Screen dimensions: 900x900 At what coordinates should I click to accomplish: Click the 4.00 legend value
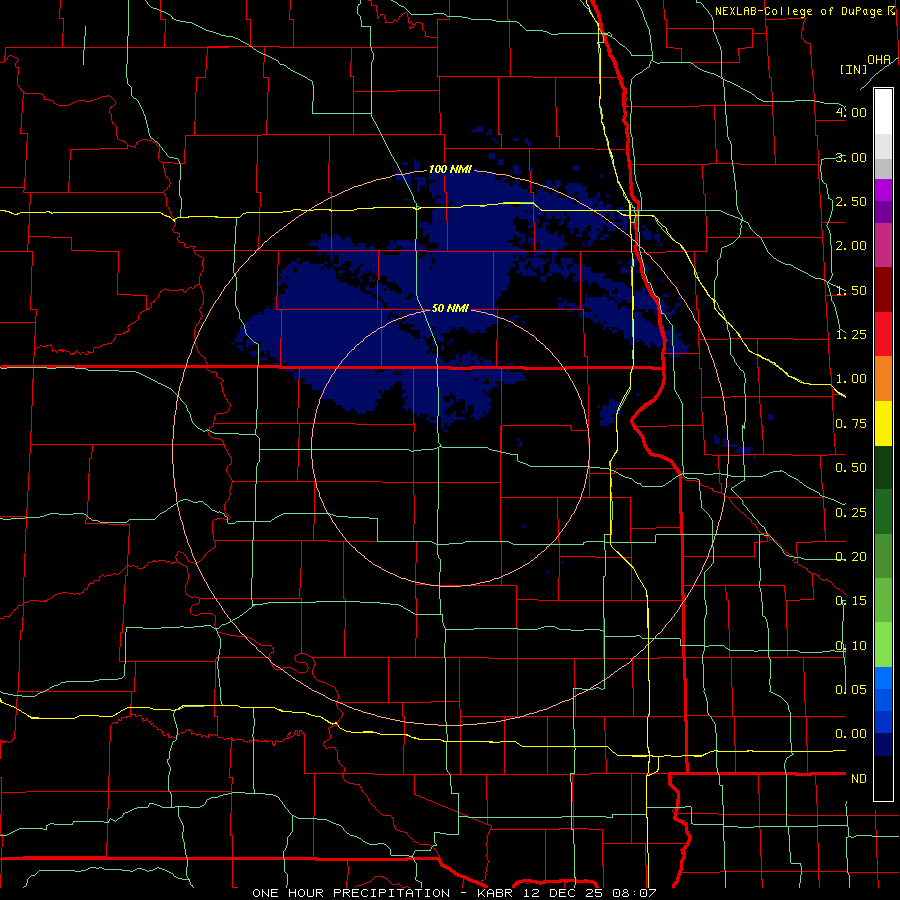[x=851, y=112]
